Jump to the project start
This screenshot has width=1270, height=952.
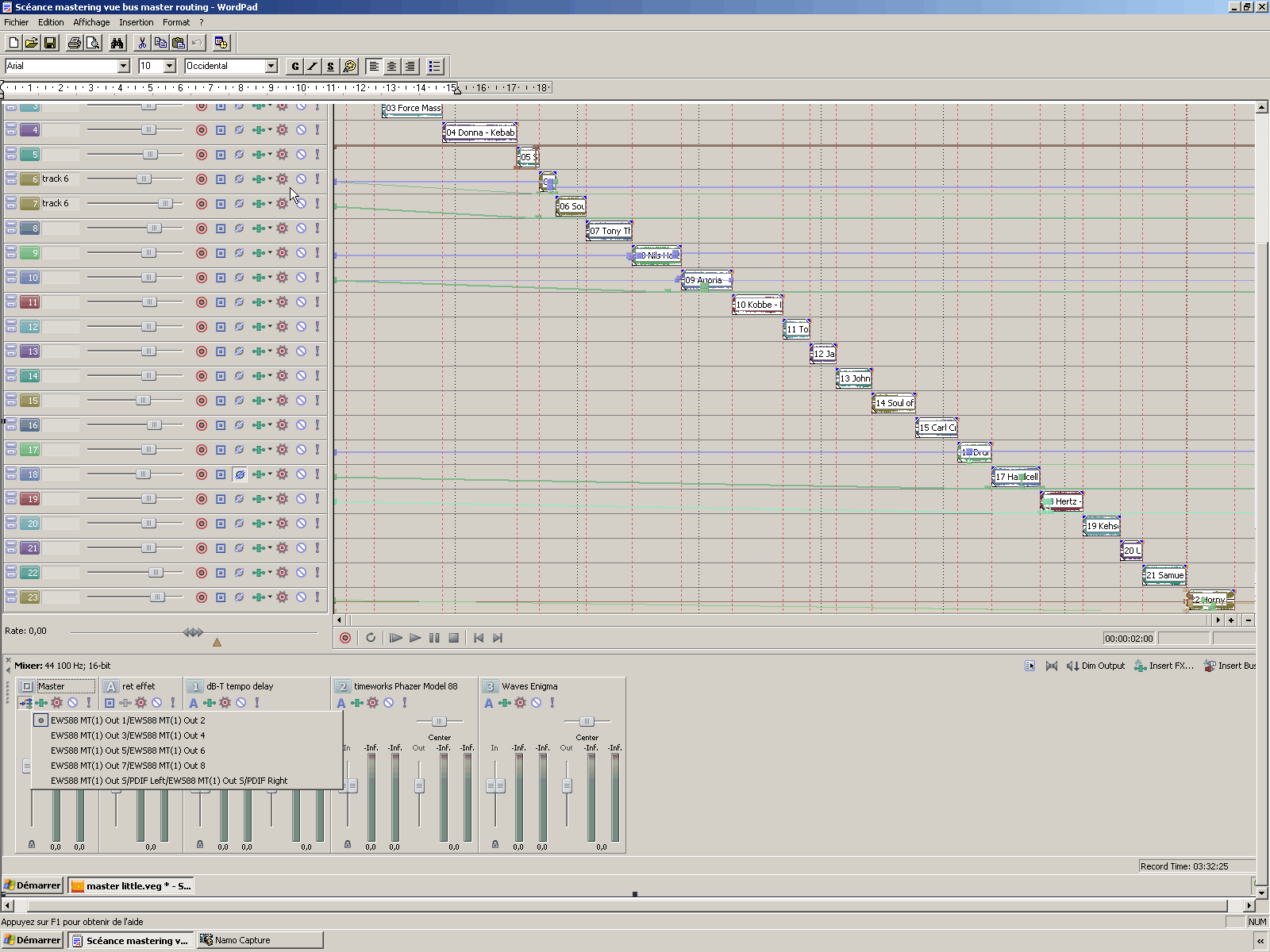[x=479, y=638]
